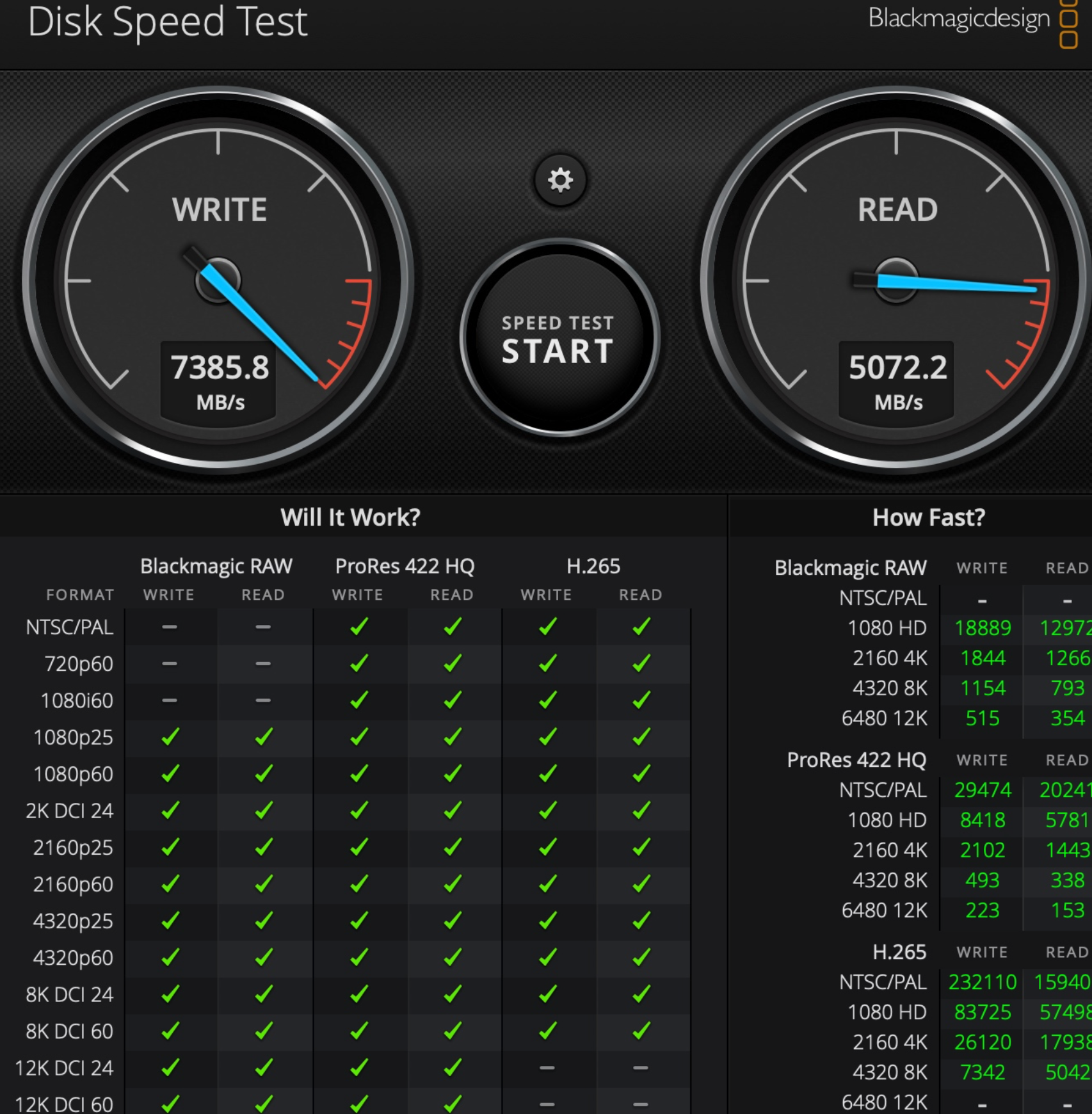Click the 232110 write value
Image resolution: width=1092 pixels, height=1114 pixels.
[983, 982]
